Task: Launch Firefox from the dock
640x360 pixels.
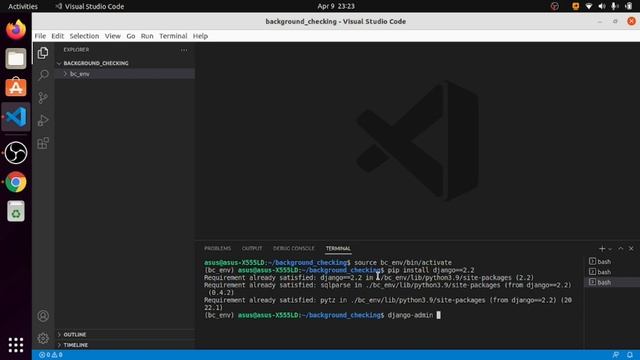Action: coord(16,29)
